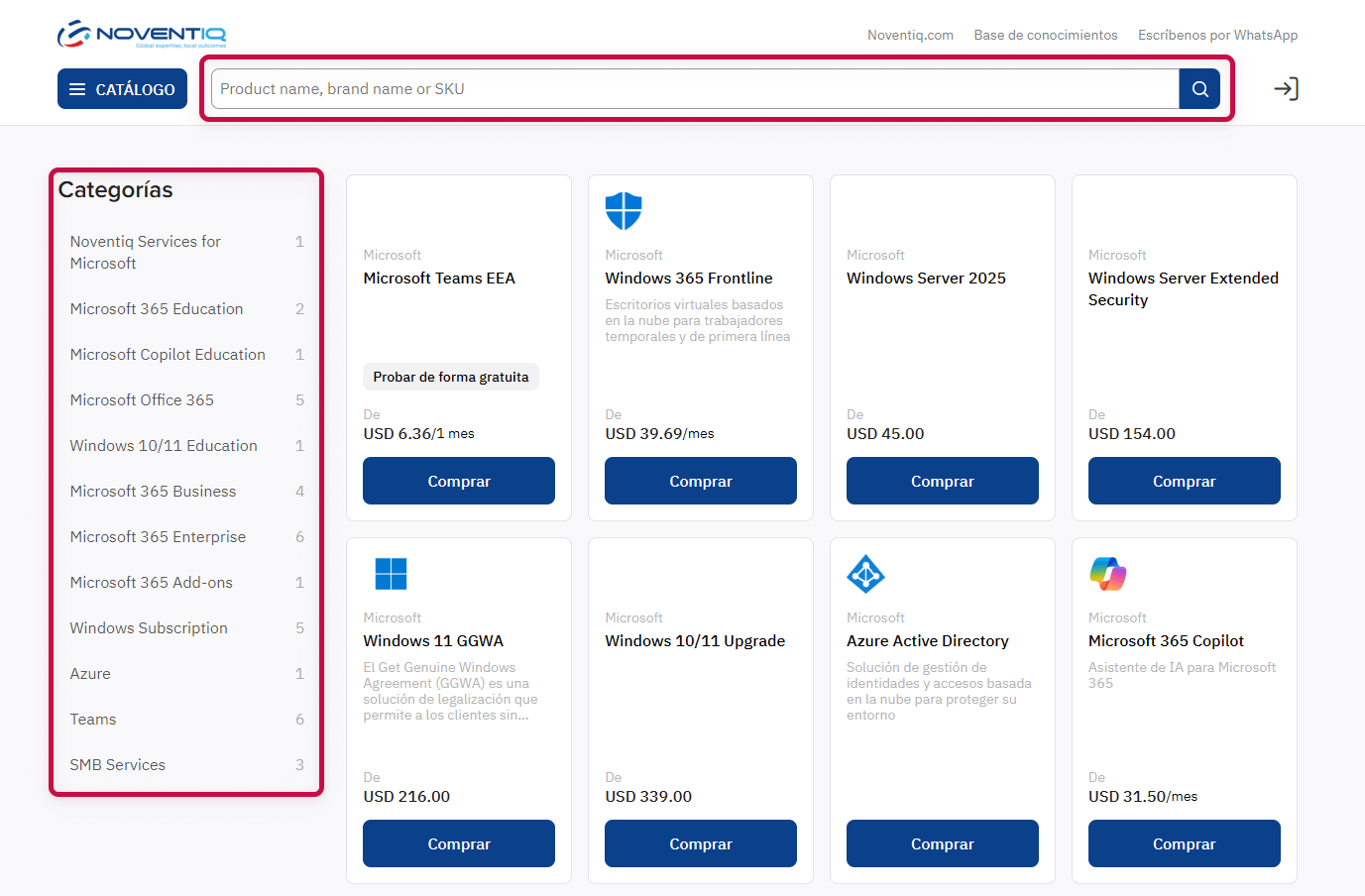This screenshot has height=896, width=1365.
Task: Click the Azure Active Directory diamond icon
Action: click(865, 574)
